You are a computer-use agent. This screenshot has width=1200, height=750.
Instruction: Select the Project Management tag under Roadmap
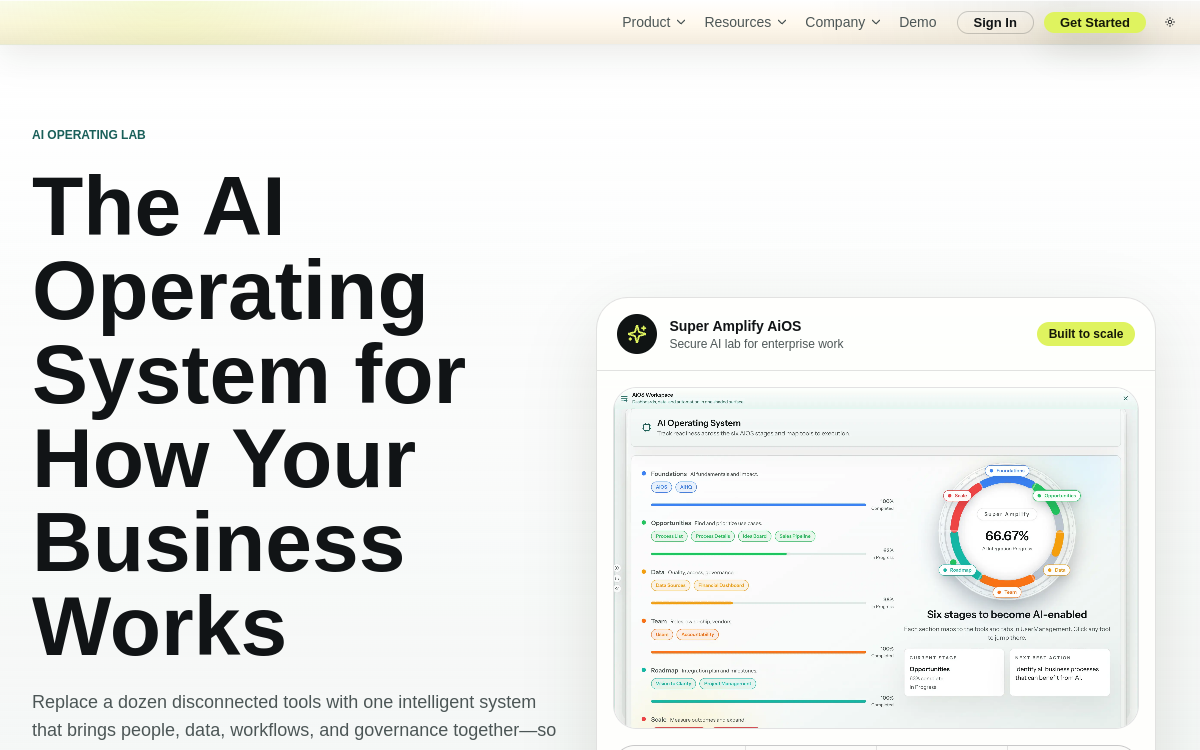point(727,684)
